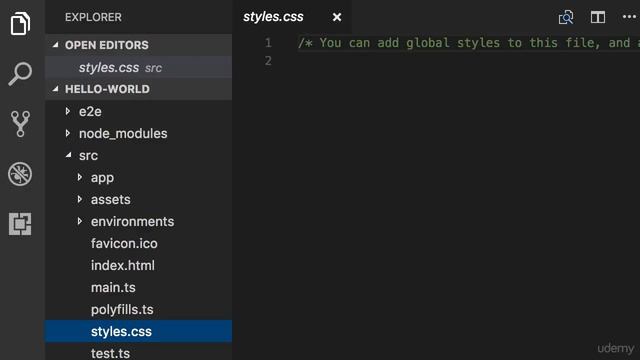
Task: Open favicon.ico in the file tree
Action: [124, 244]
